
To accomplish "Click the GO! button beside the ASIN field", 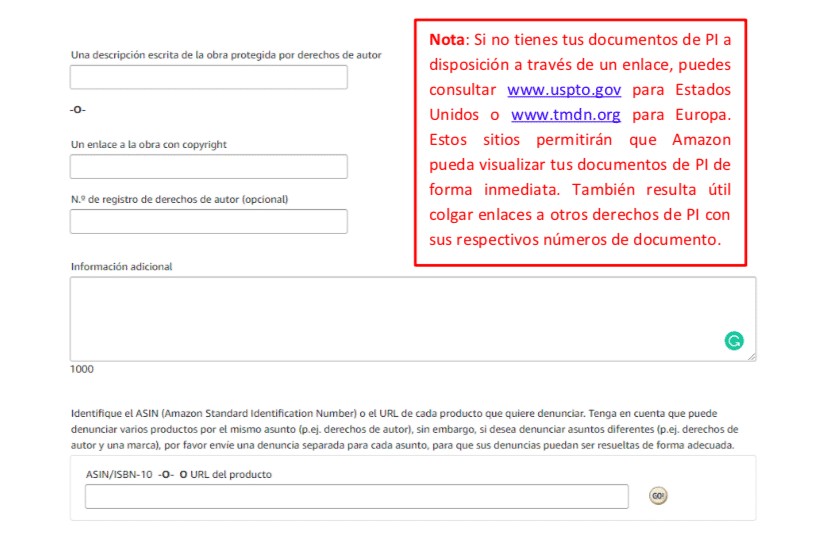I will tap(658, 496).
